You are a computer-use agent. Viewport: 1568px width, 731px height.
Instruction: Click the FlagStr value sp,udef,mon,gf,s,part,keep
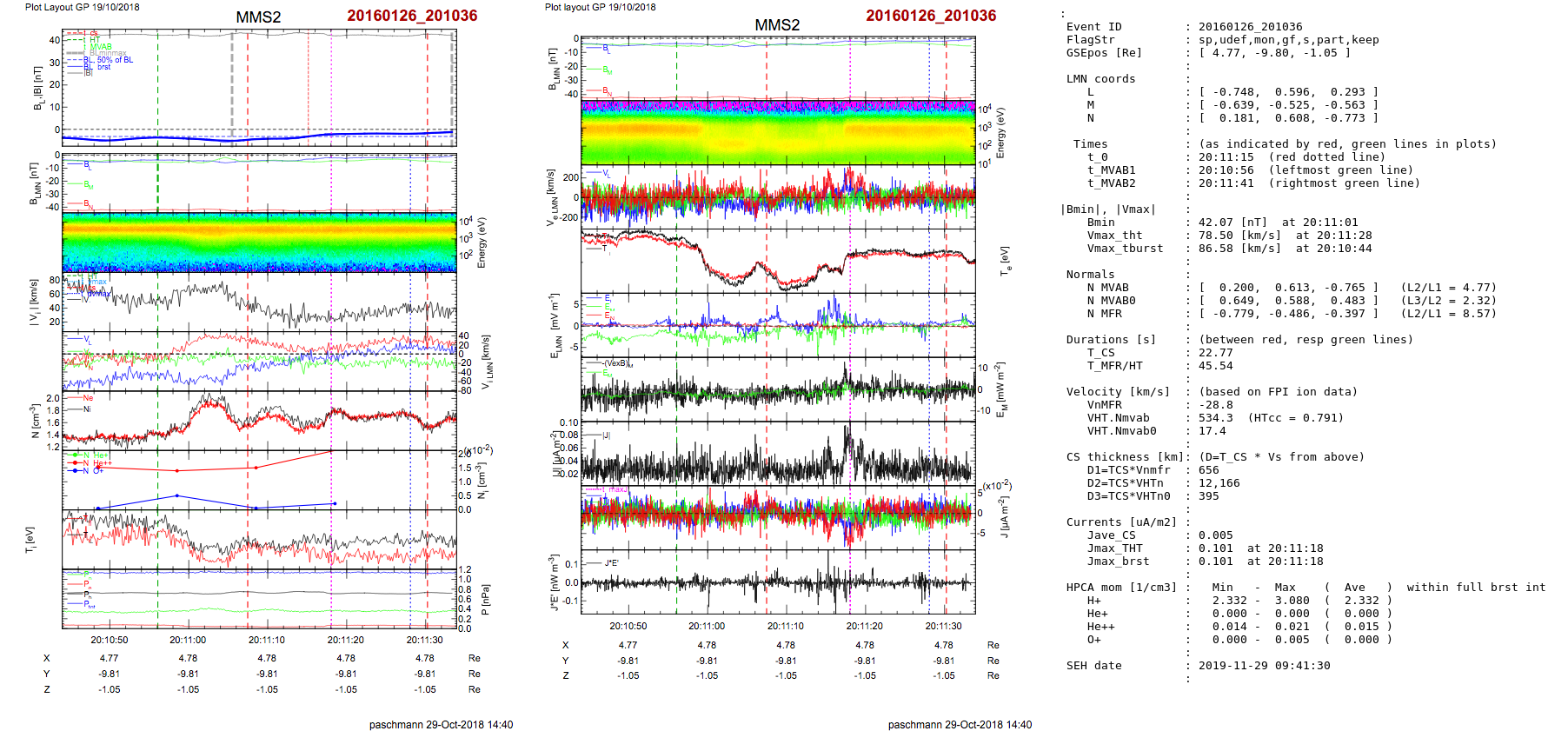click(x=1288, y=40)
